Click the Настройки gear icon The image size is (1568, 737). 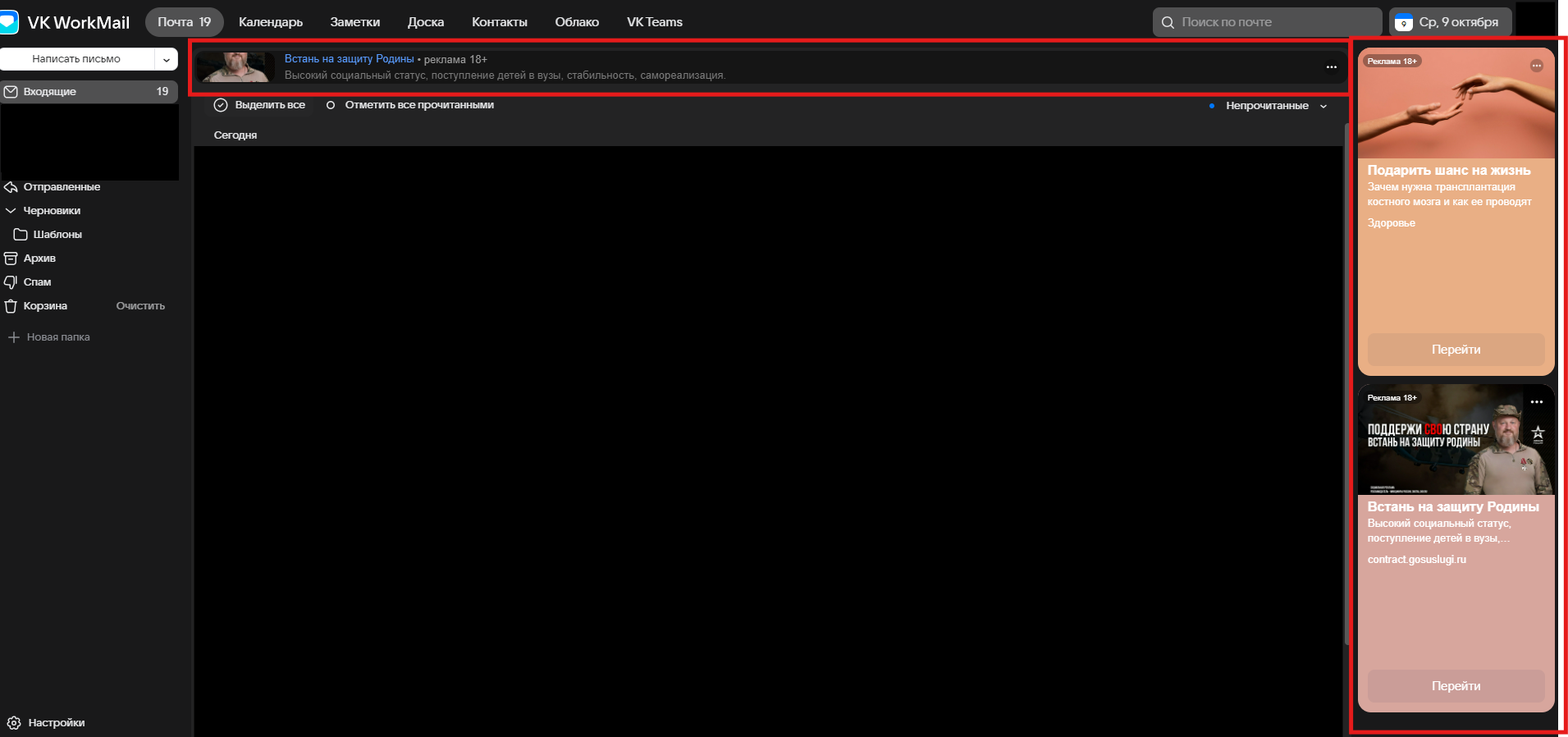coord(14,723)
